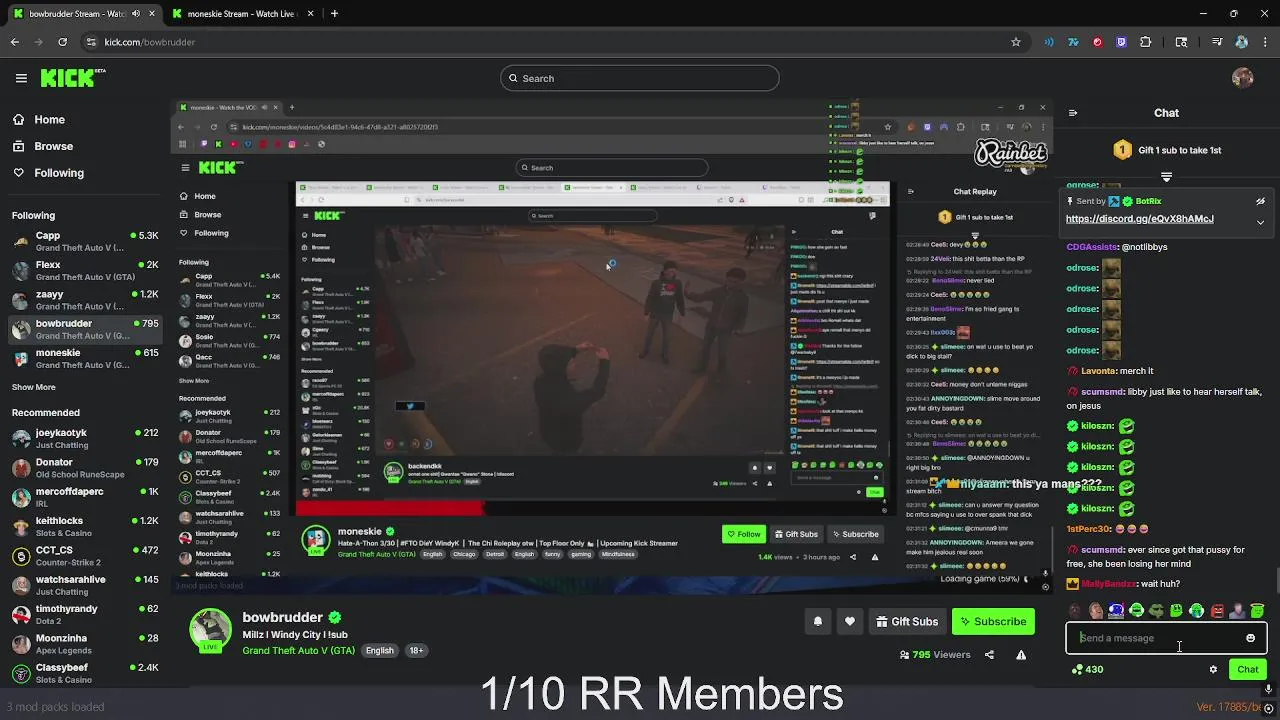Open a new browser tab
The height and width of the screenshot is (720, 1280).
pos(334,14)
